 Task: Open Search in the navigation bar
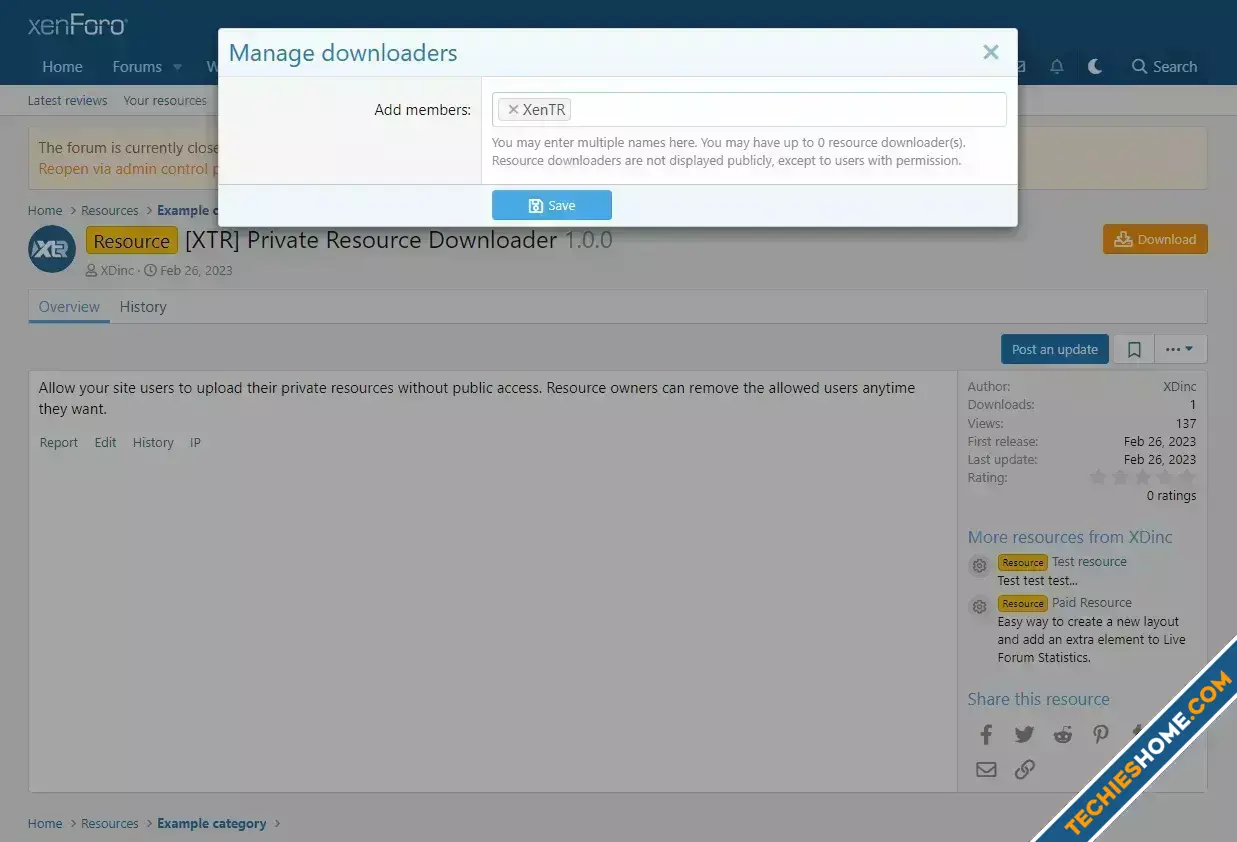(1164, 67)
